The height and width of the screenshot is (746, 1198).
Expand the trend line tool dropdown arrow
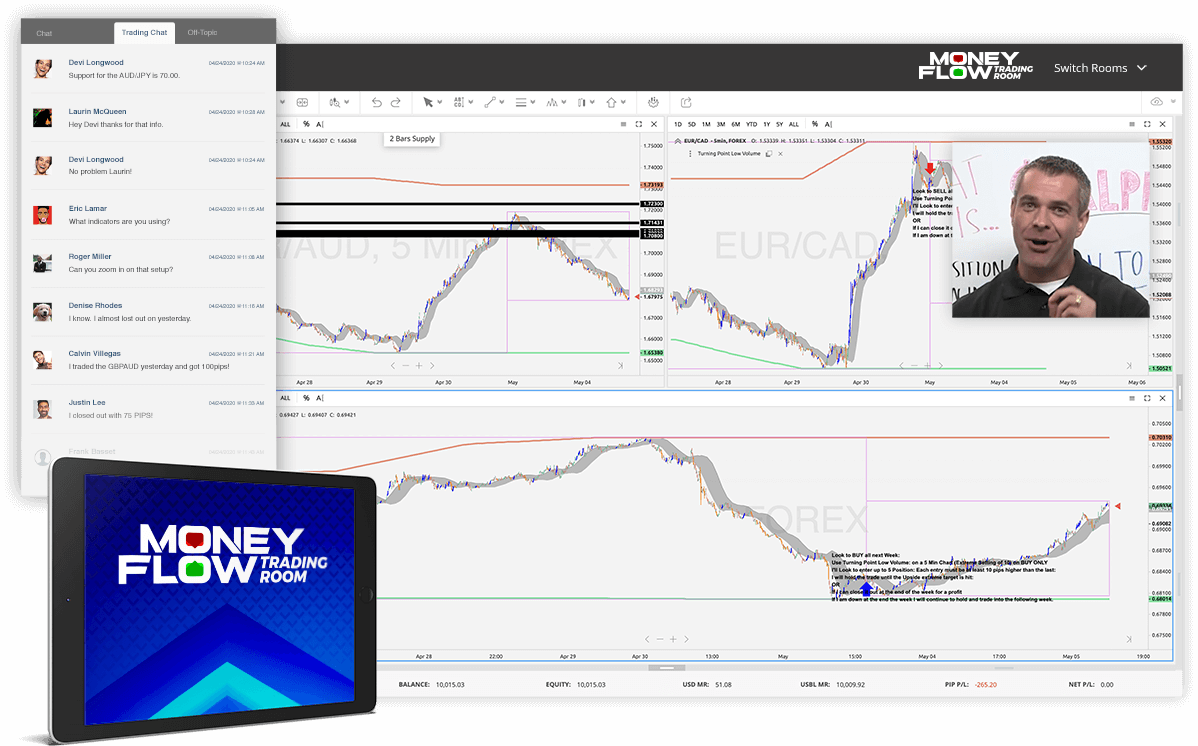pos(501,102)
